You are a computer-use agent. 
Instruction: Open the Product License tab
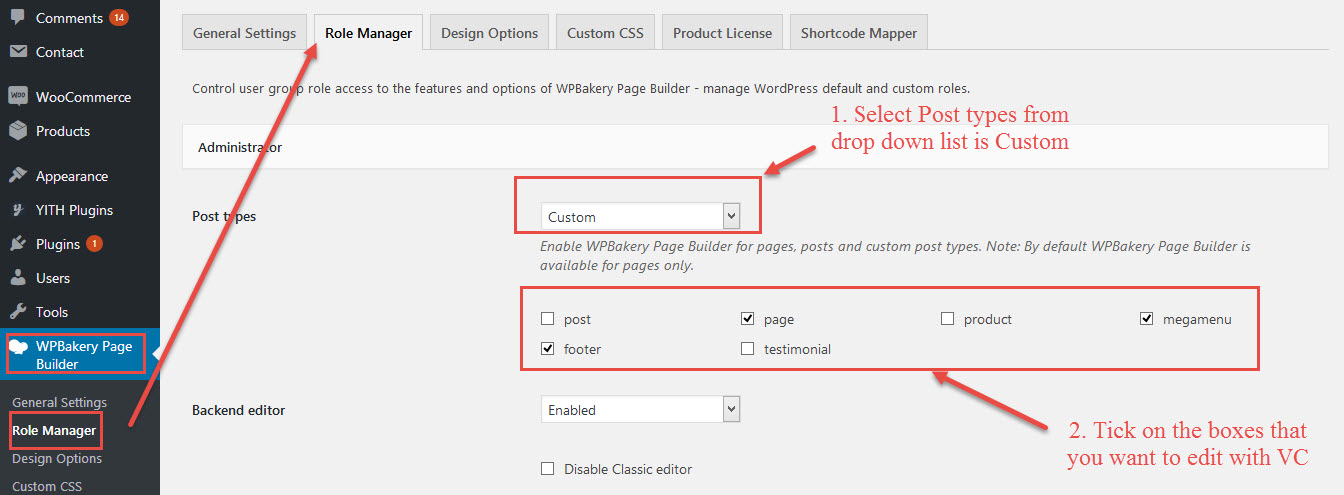[722, 33]
